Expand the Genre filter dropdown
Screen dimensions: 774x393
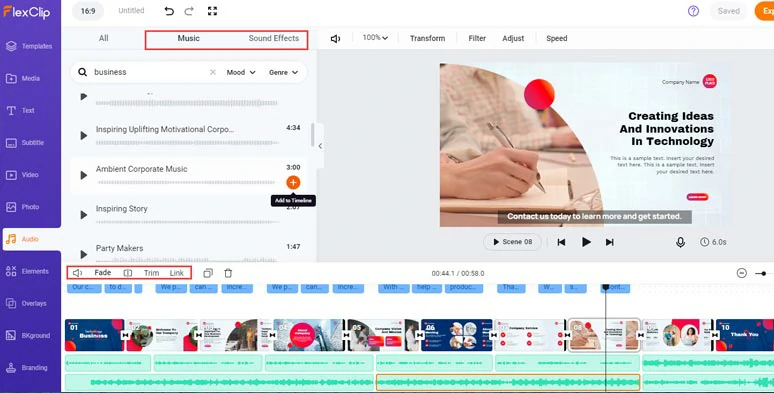tap(283, 72)
